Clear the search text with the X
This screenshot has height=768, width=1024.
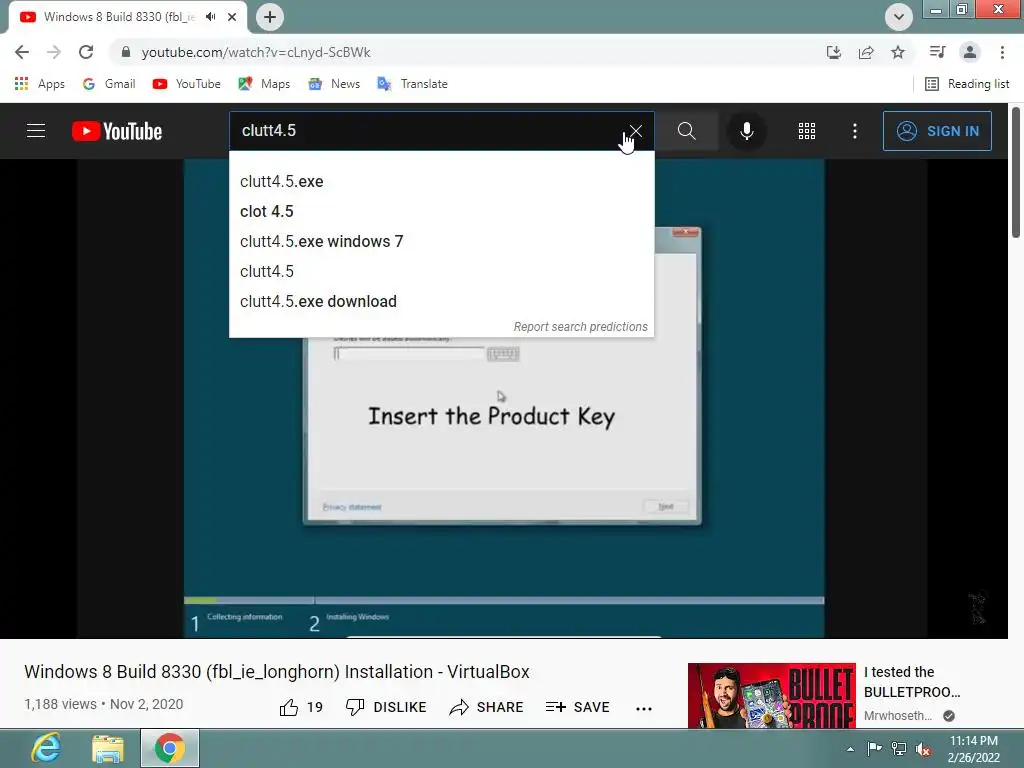click(x=635, y=131)
